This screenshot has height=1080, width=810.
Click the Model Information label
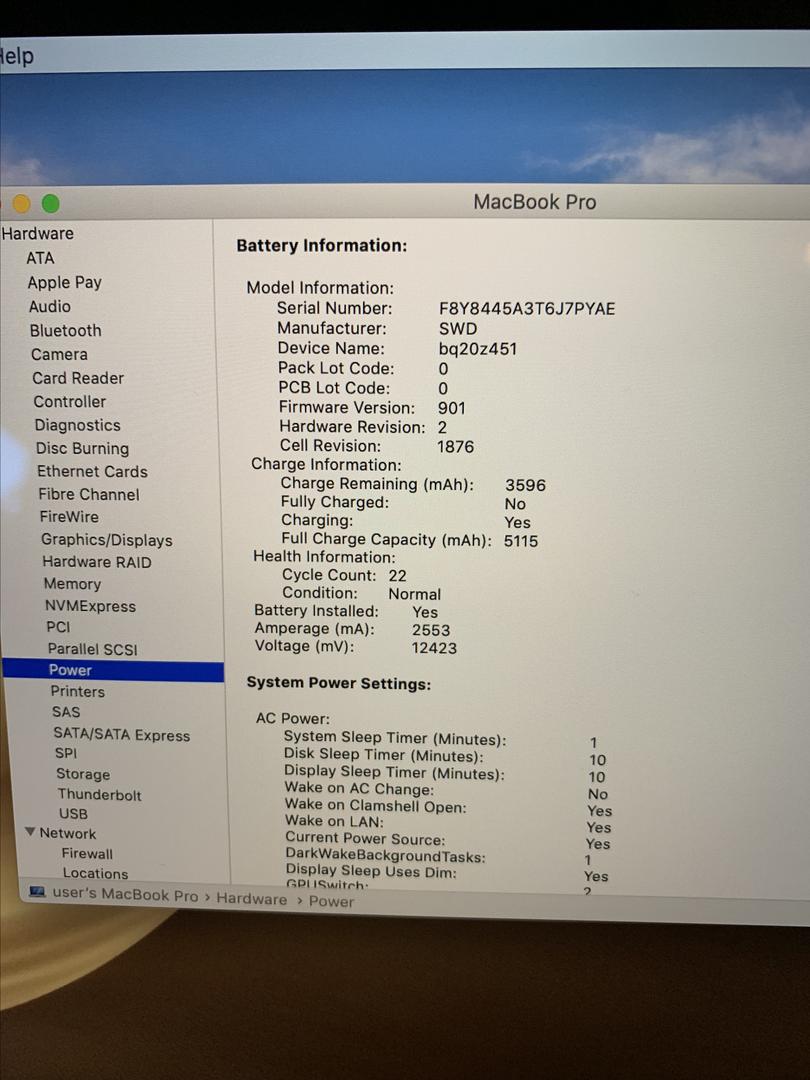(x=320, y=288)
